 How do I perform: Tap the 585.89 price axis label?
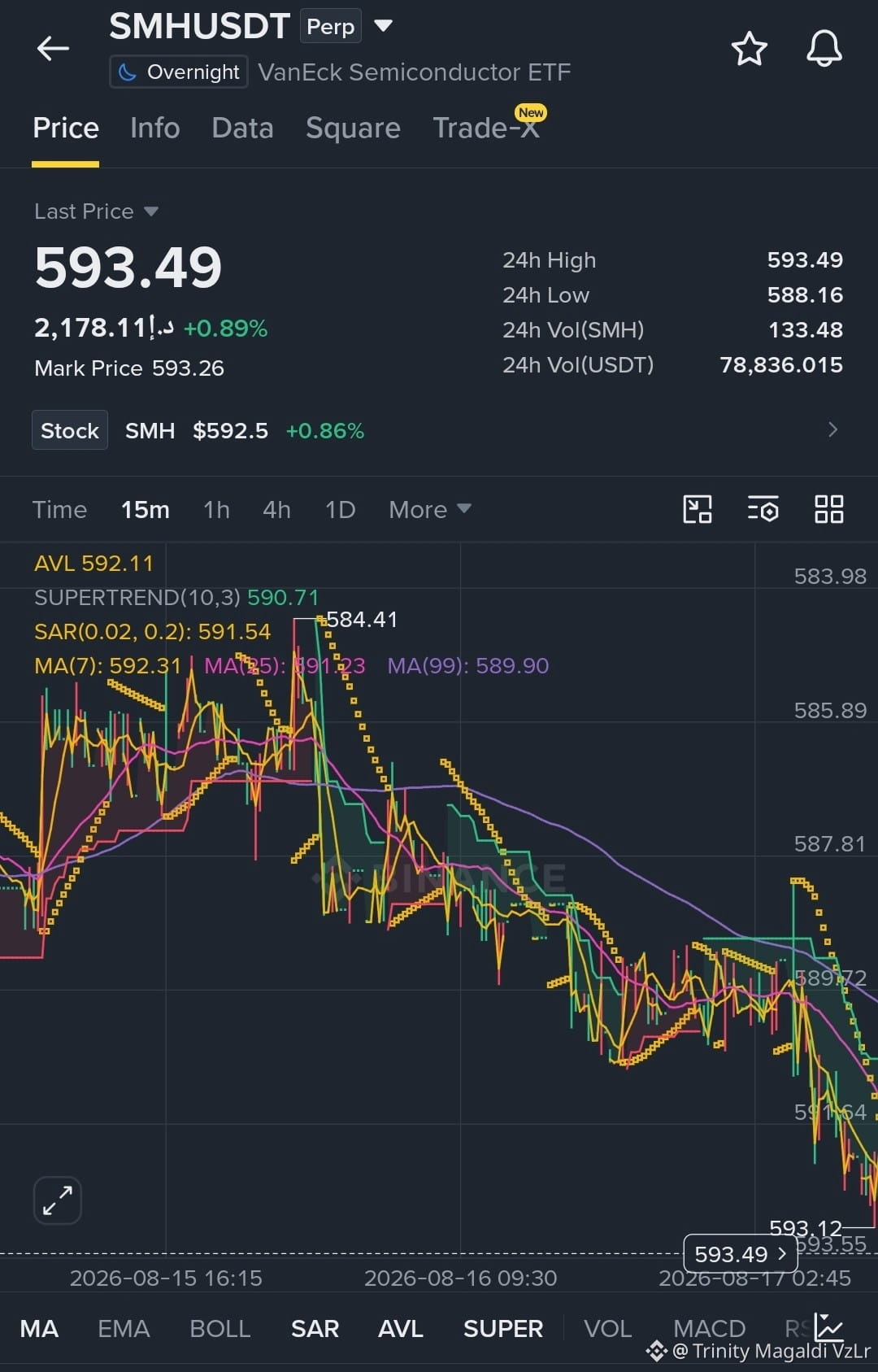[830, 711]
